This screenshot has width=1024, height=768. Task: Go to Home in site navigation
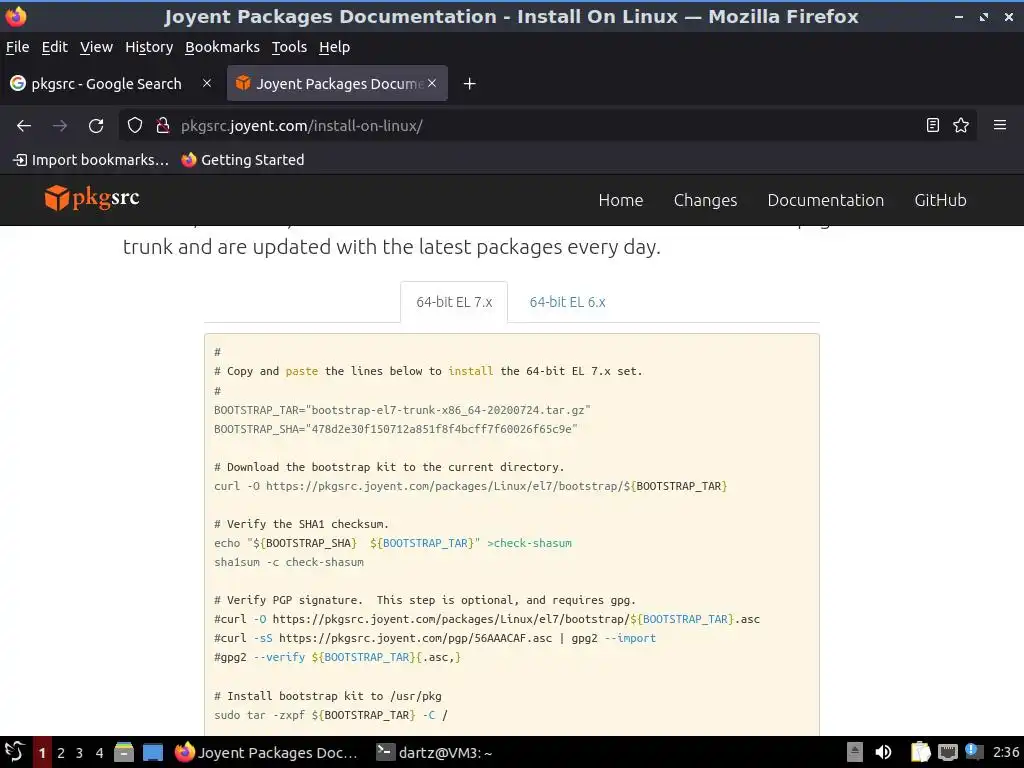click(x=620, y=200)
